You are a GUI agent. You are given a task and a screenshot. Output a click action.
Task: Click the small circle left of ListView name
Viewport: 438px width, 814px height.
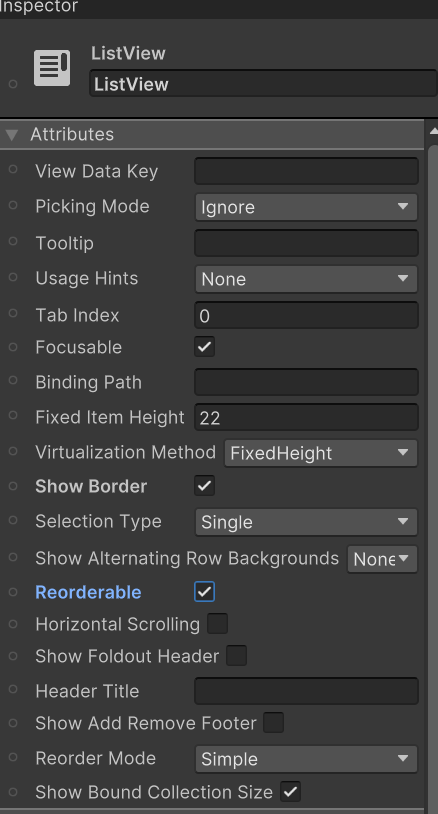[x=13, y=84]
